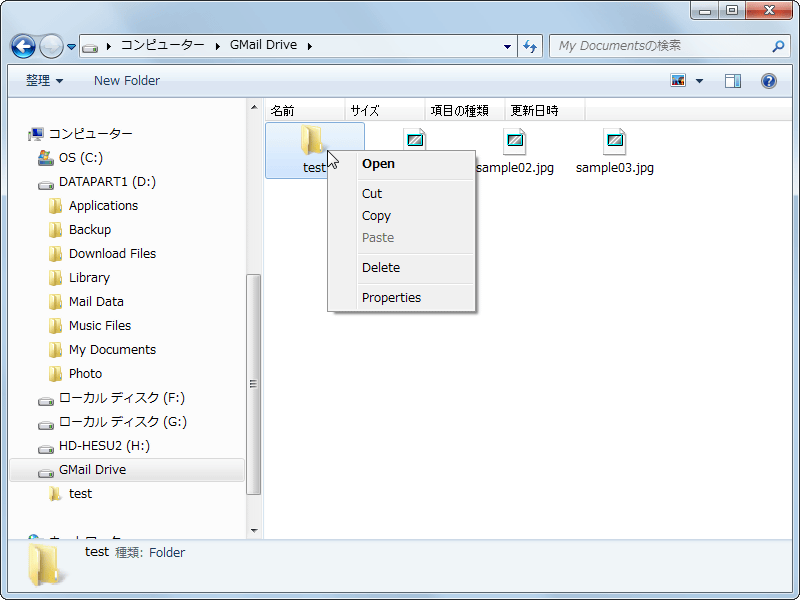The image size is (800, 600).
Task: Click navigation pane scroll up arrow
Action: [254, 107]
